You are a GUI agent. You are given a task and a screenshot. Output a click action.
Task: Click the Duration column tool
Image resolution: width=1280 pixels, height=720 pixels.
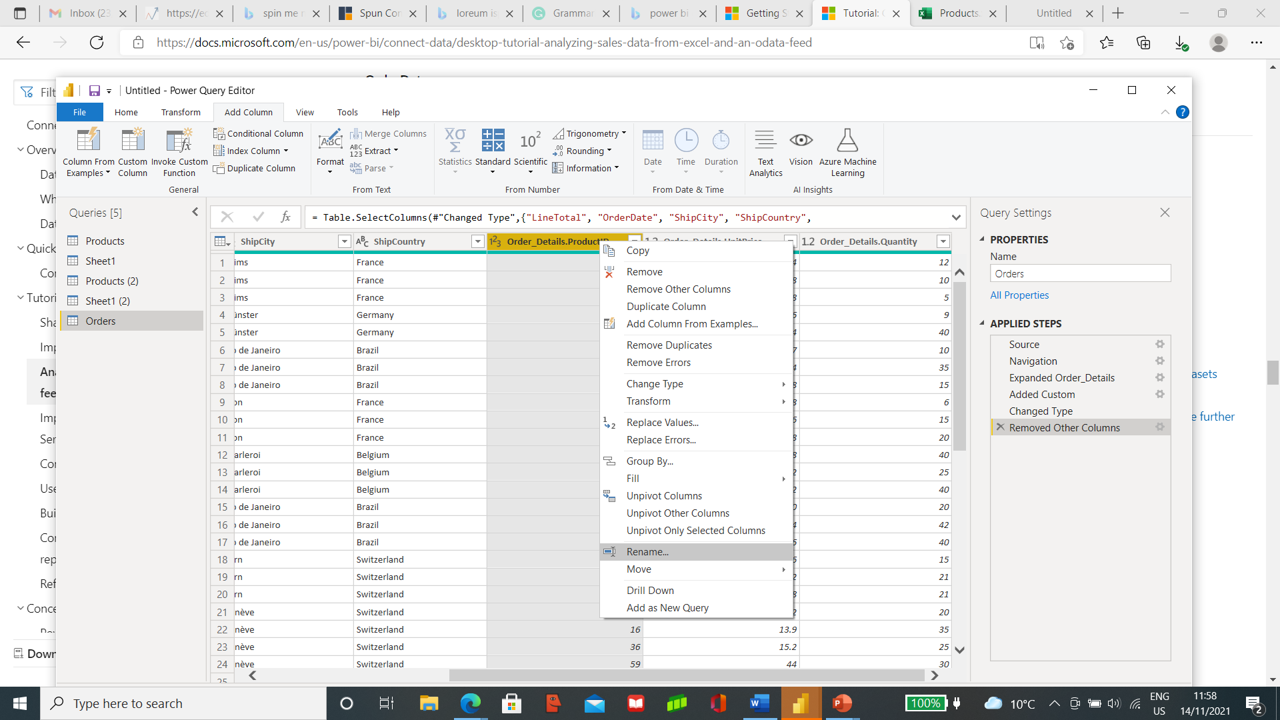[721, 150]
